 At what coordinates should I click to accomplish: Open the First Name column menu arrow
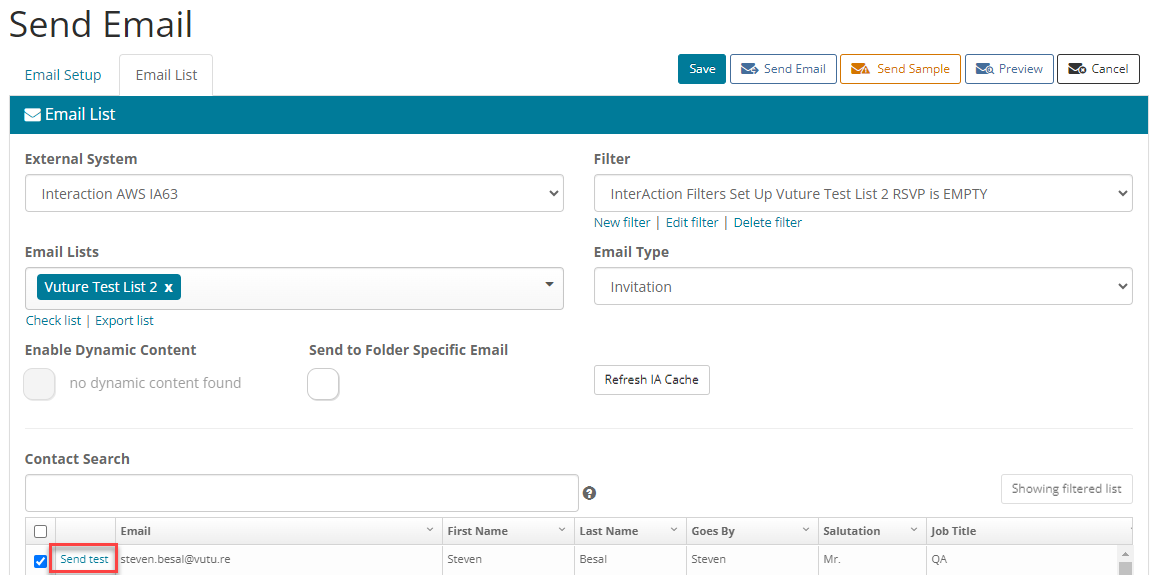tap(562, 529)
